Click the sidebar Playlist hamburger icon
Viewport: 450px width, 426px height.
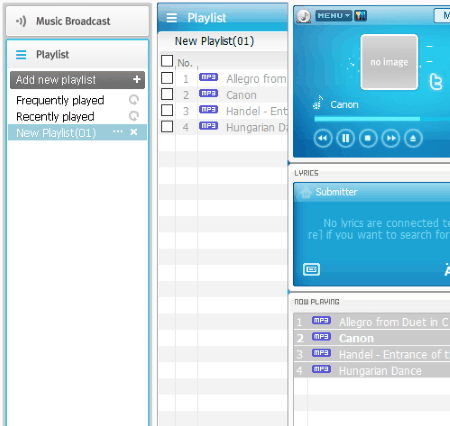tap(21, 54)
